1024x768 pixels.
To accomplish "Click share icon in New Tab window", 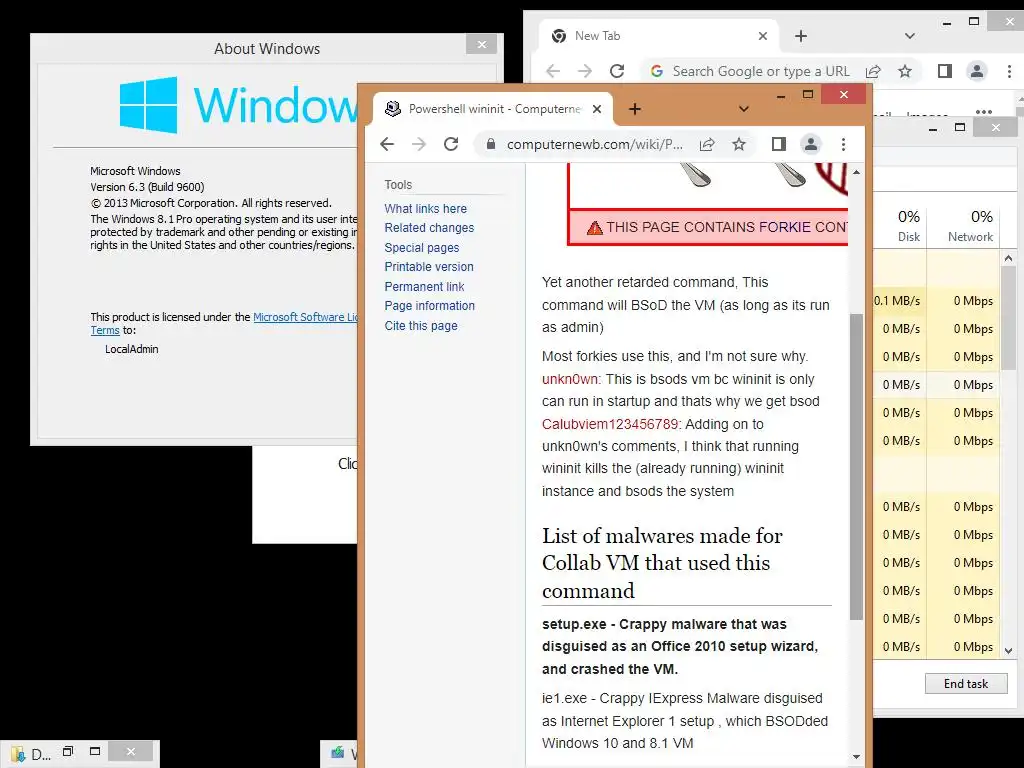I will 873,71.
